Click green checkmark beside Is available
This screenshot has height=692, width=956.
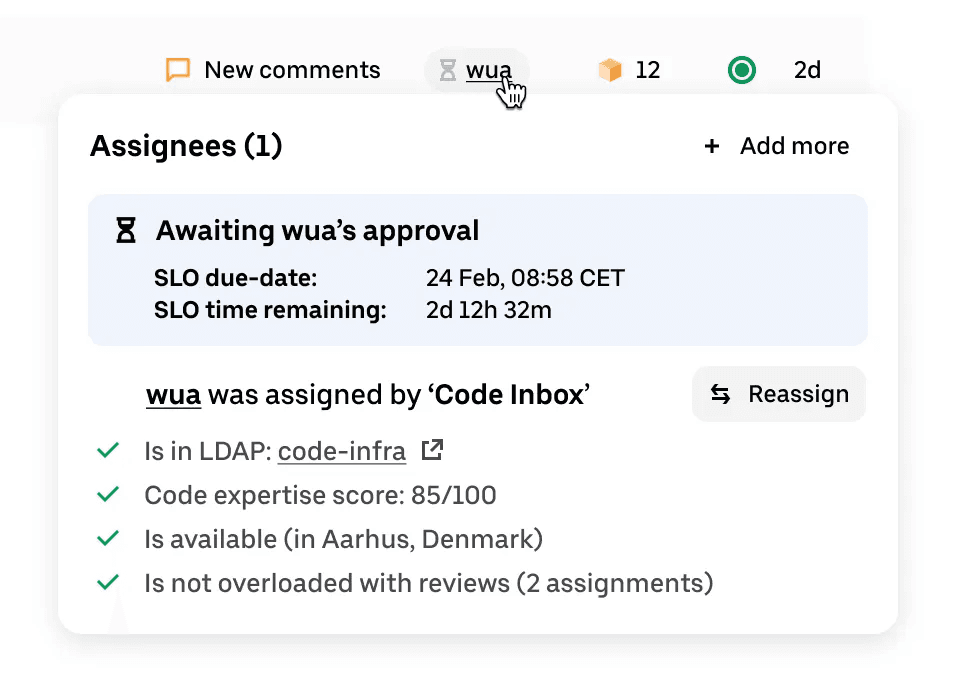108,538
